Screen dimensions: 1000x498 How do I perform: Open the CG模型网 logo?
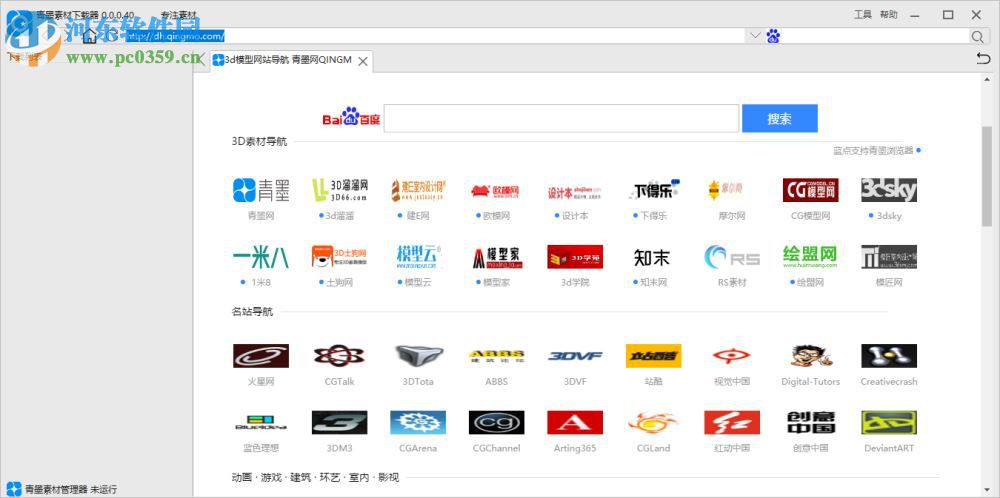click(x=811, y=190)
